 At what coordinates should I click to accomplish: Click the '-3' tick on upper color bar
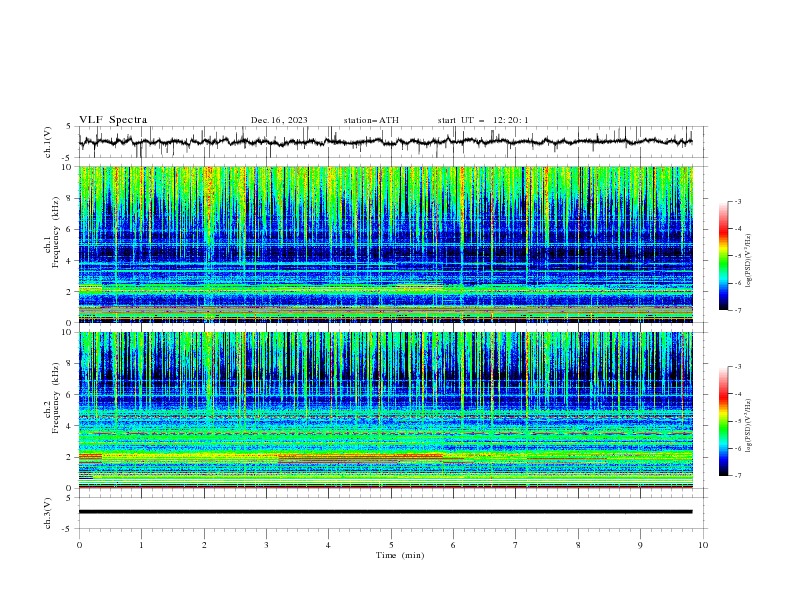[738, 201]
